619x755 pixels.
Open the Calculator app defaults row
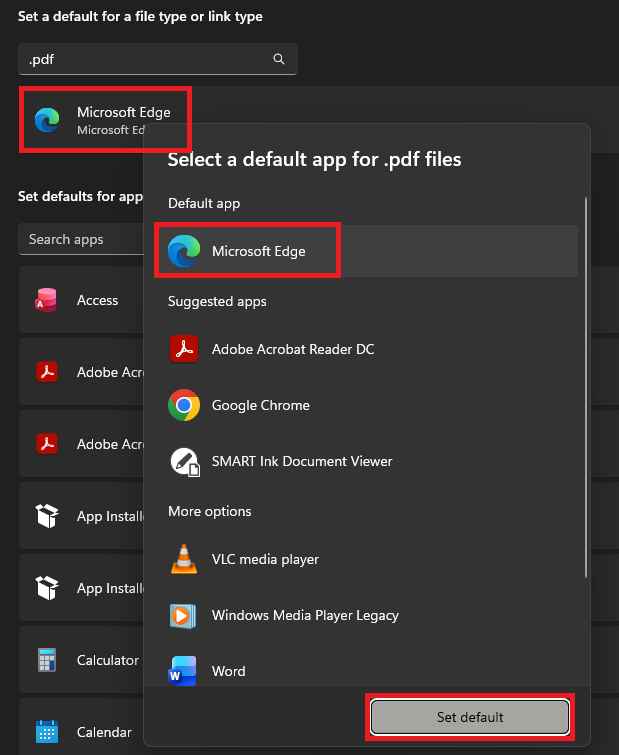pyautogui.click(x=81, y=660)
